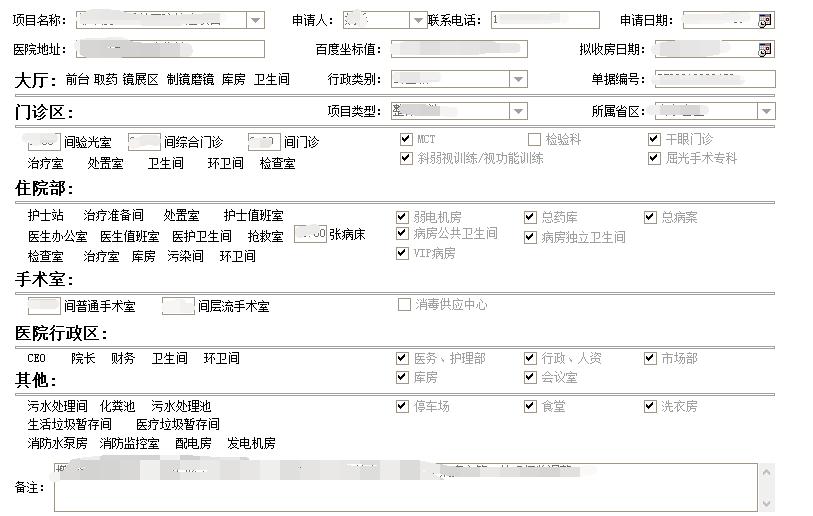Uncheck the 洗衣房 checkbox
This screenshot has width=813, height=516.
point(651,406)
